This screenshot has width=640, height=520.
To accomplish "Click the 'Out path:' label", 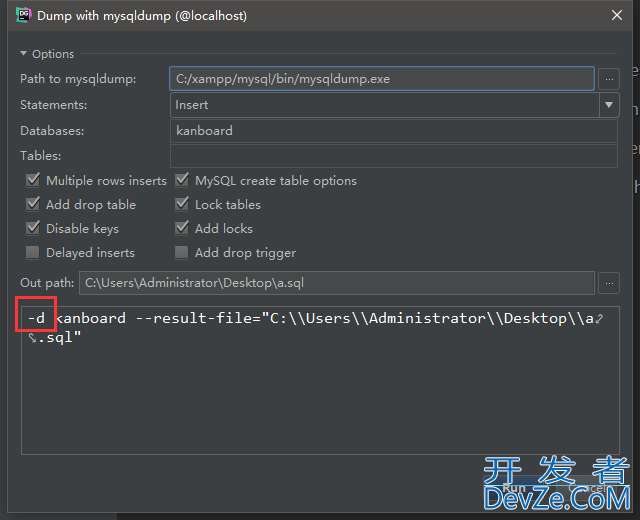I will (x=47, y=283).
